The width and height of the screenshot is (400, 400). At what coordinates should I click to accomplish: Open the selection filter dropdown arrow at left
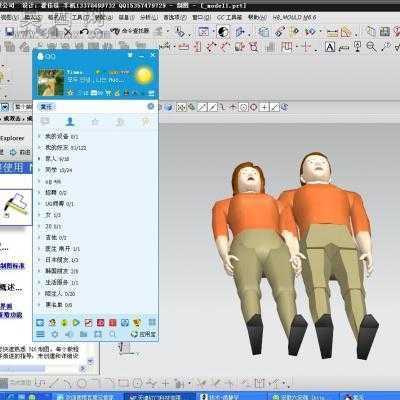(5, 107)
